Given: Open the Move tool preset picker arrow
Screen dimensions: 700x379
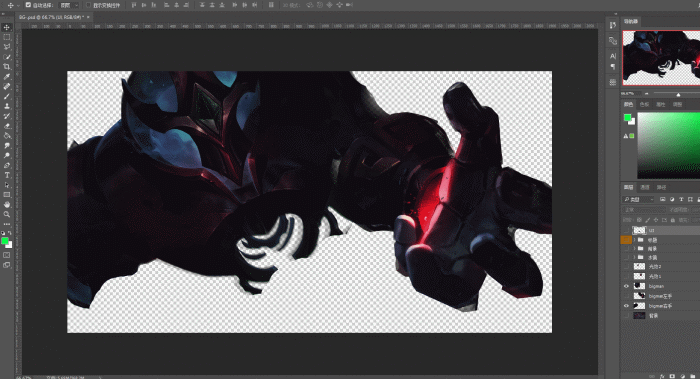Looking at the screenshot, I should coord(18,5).
